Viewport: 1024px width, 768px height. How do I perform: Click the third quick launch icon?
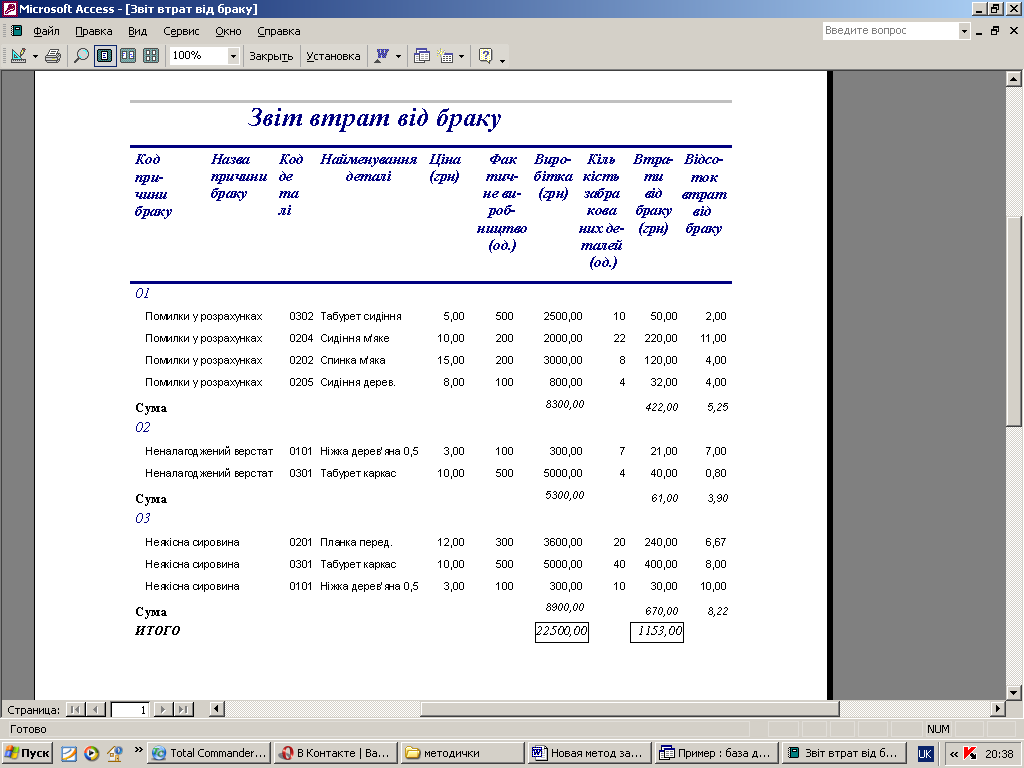(x=114, y=754)
